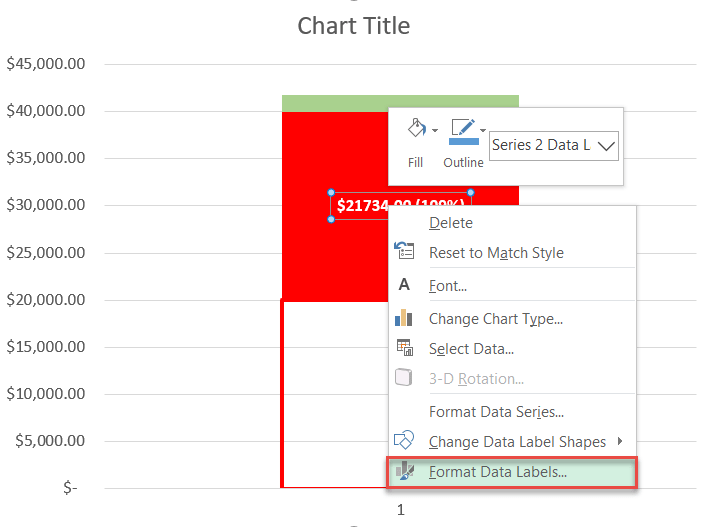Click the Outline pen icon
This screenshot has width=711, height=527.
[x=463, y=129]
